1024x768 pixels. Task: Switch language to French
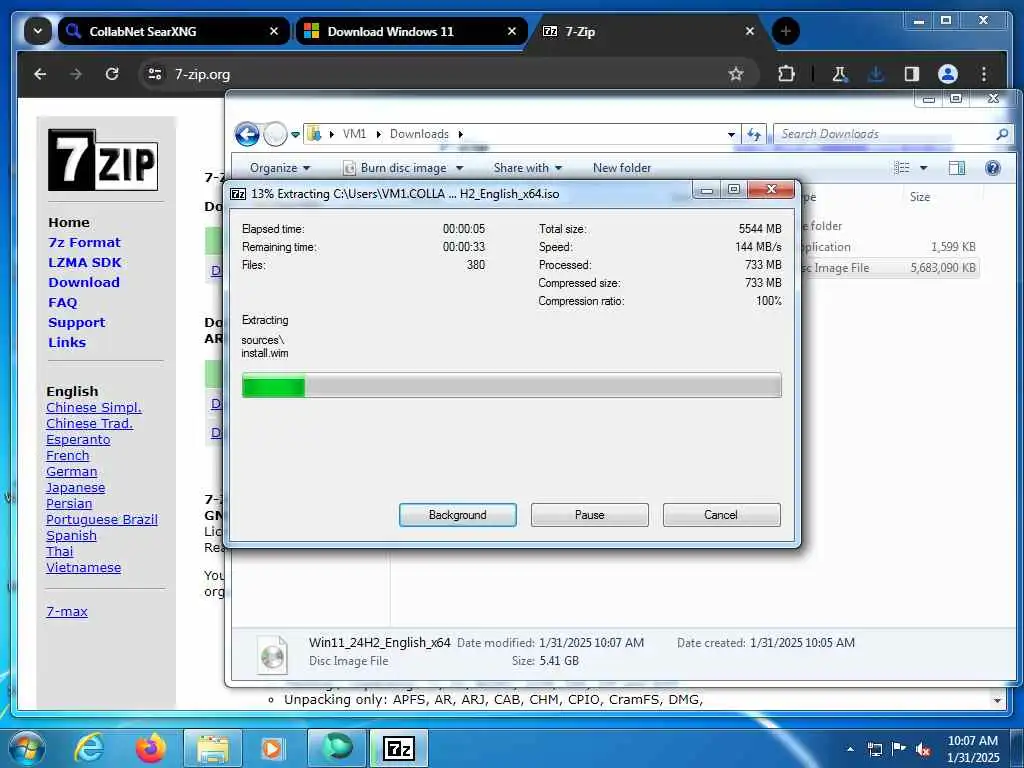pos(67,455)
